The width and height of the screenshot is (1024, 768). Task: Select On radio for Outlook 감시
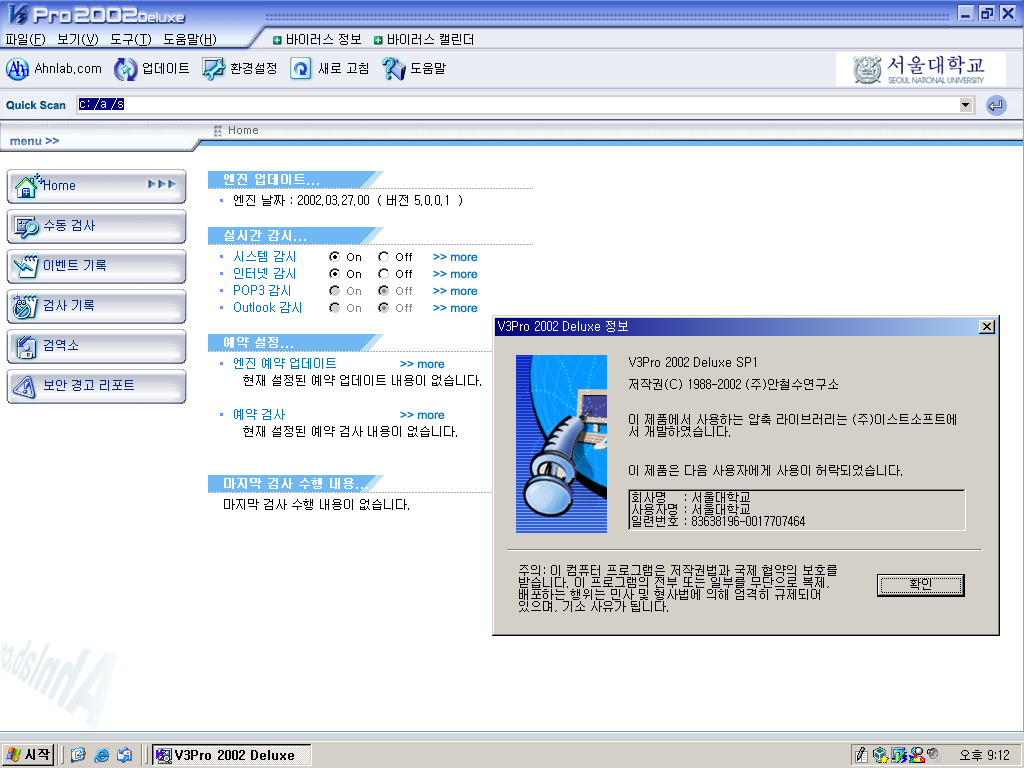[334, 308]
